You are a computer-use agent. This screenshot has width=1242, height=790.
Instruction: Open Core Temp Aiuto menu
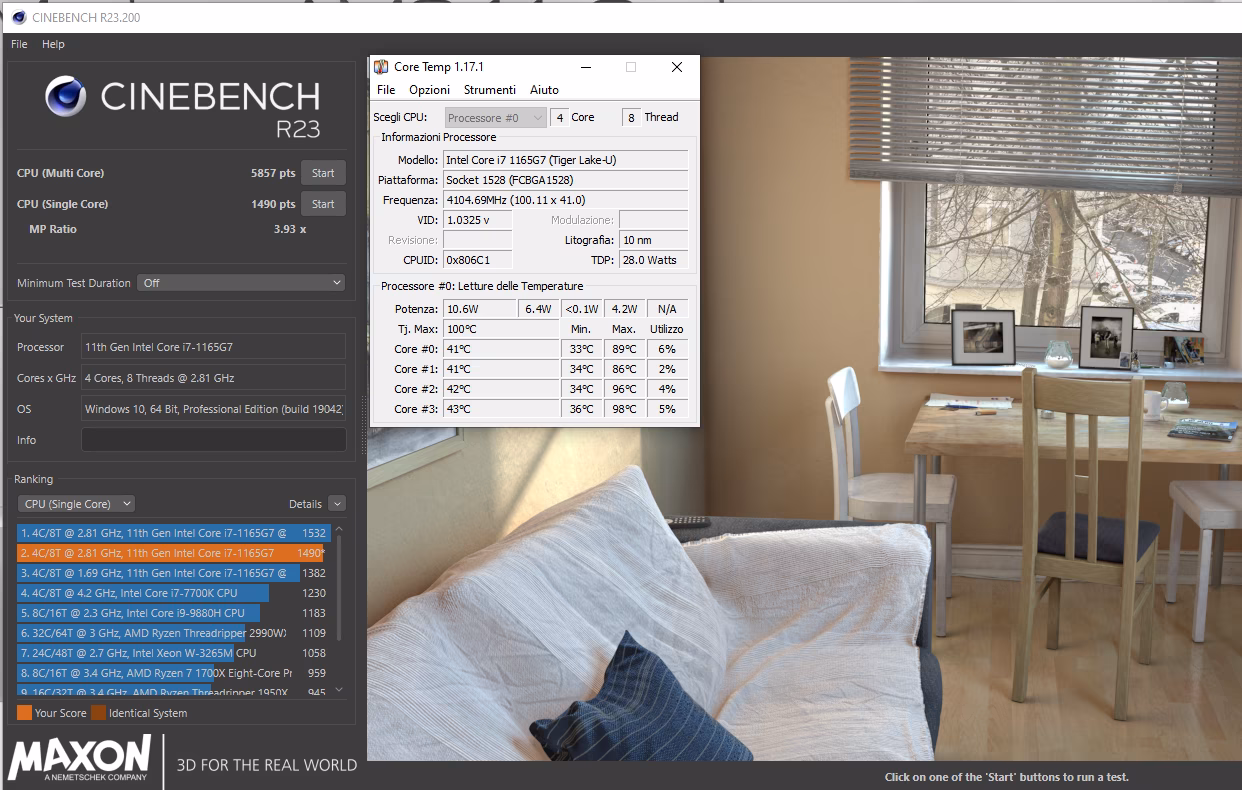(544, 90)
